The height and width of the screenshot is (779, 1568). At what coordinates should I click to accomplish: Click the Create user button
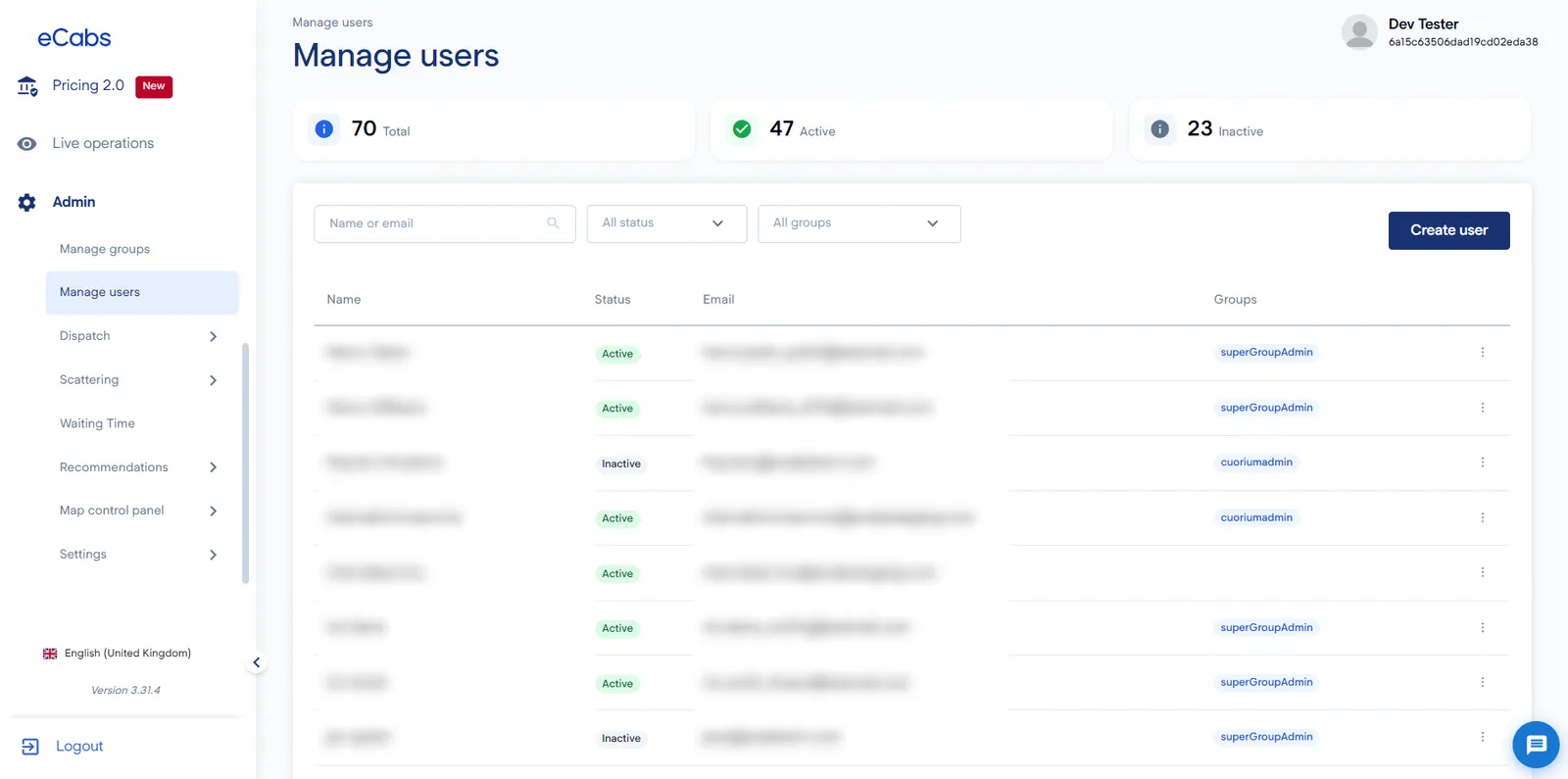1448,230
